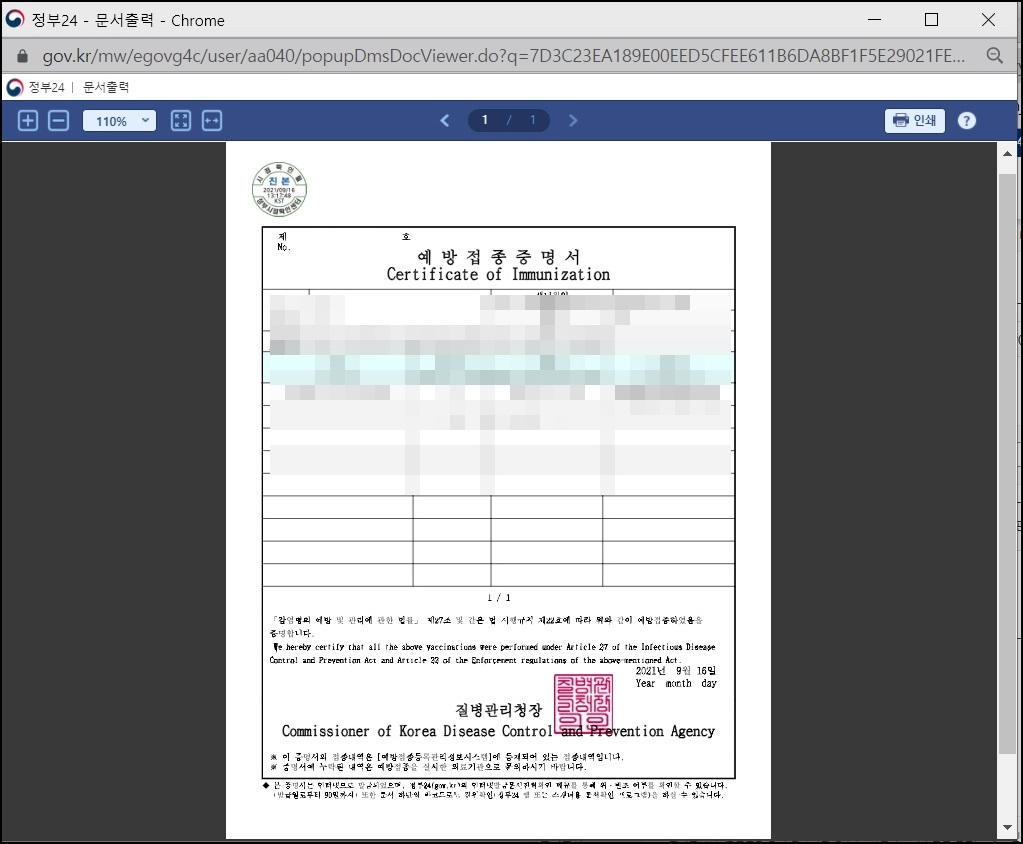Image resolution: width=1023 pixels, height=844 pixels.
Task: Click the vertical scrollbar thumb
Action: click(x=1007, y=464)
